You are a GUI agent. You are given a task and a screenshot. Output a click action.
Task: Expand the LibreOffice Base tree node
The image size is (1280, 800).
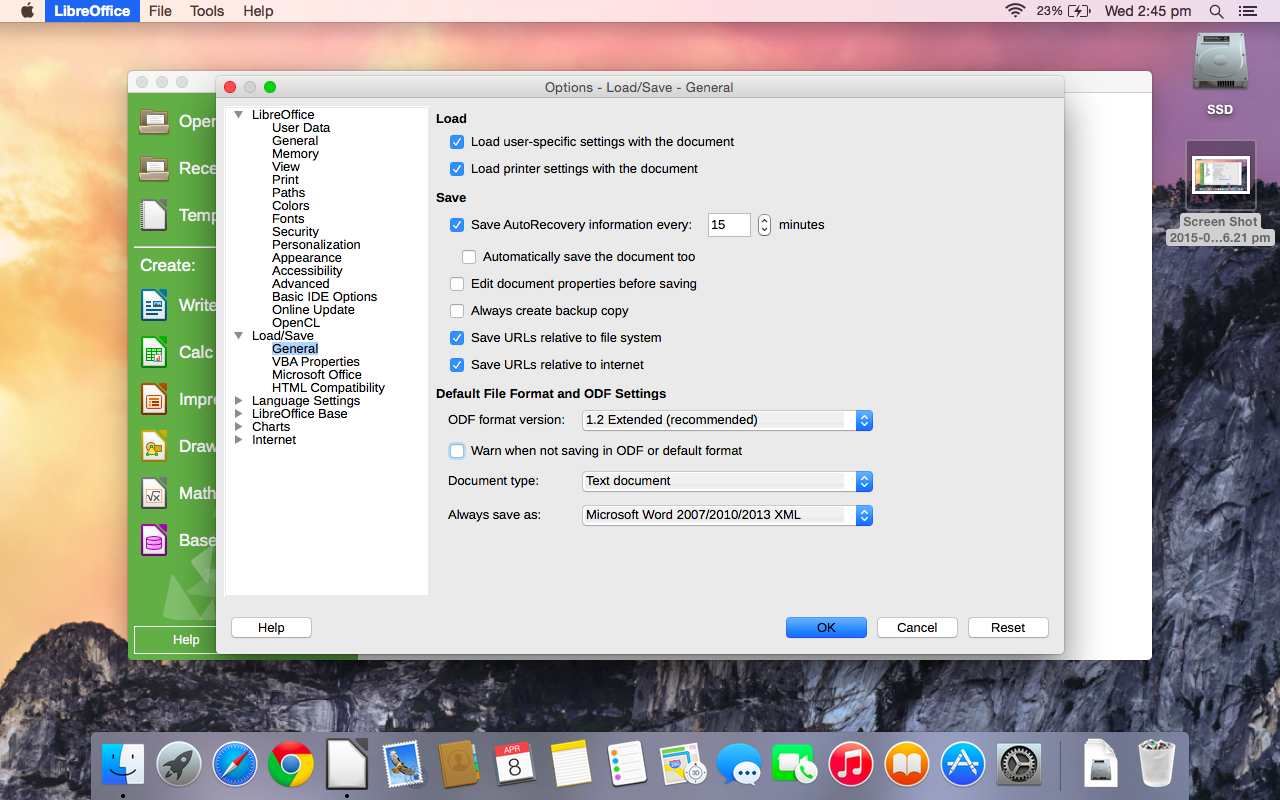click(238, 414)
